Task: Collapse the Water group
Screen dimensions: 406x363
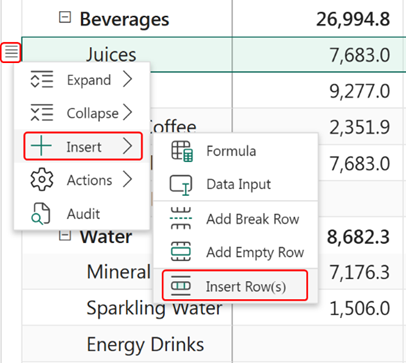Action: tap(65, 235)
